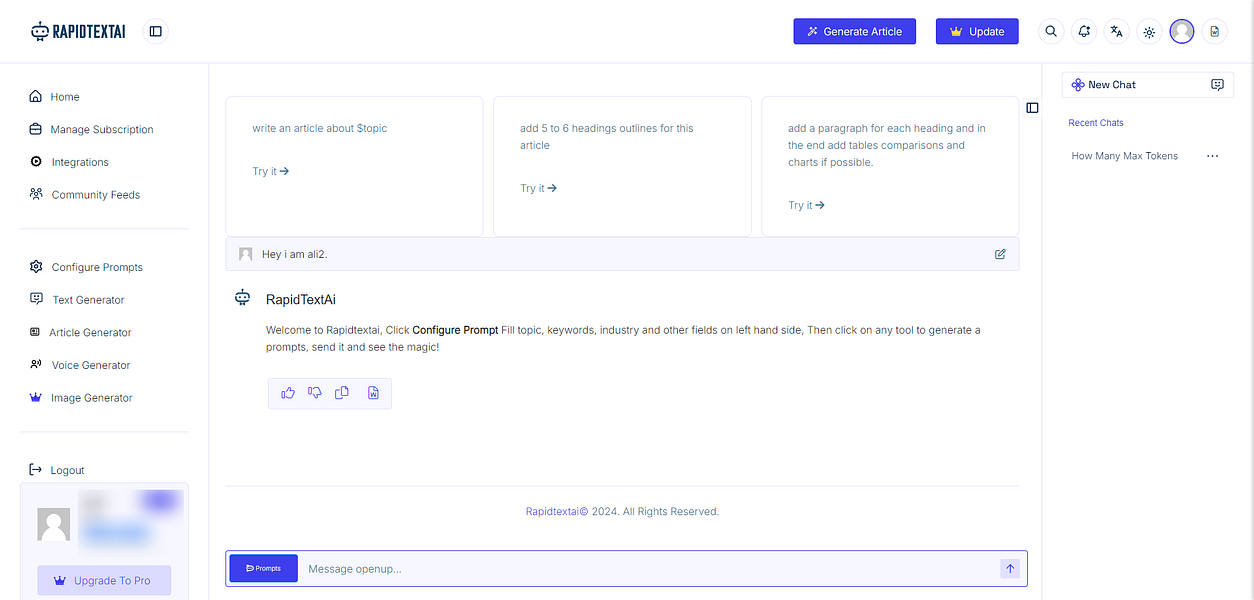The height and width of the screenshot is (600, 1254).
Task: Click the small avatar in message bar
Action: 246,254
